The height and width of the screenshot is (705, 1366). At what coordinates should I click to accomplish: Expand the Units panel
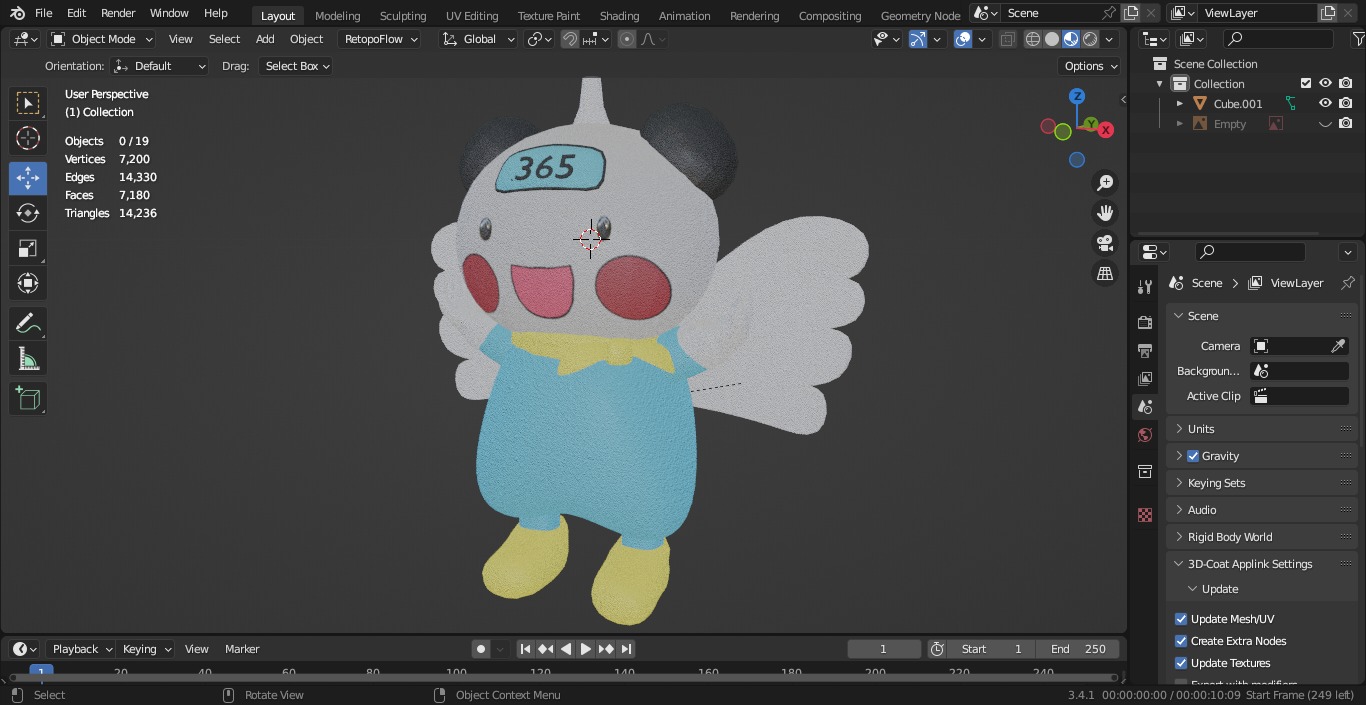1262,429
